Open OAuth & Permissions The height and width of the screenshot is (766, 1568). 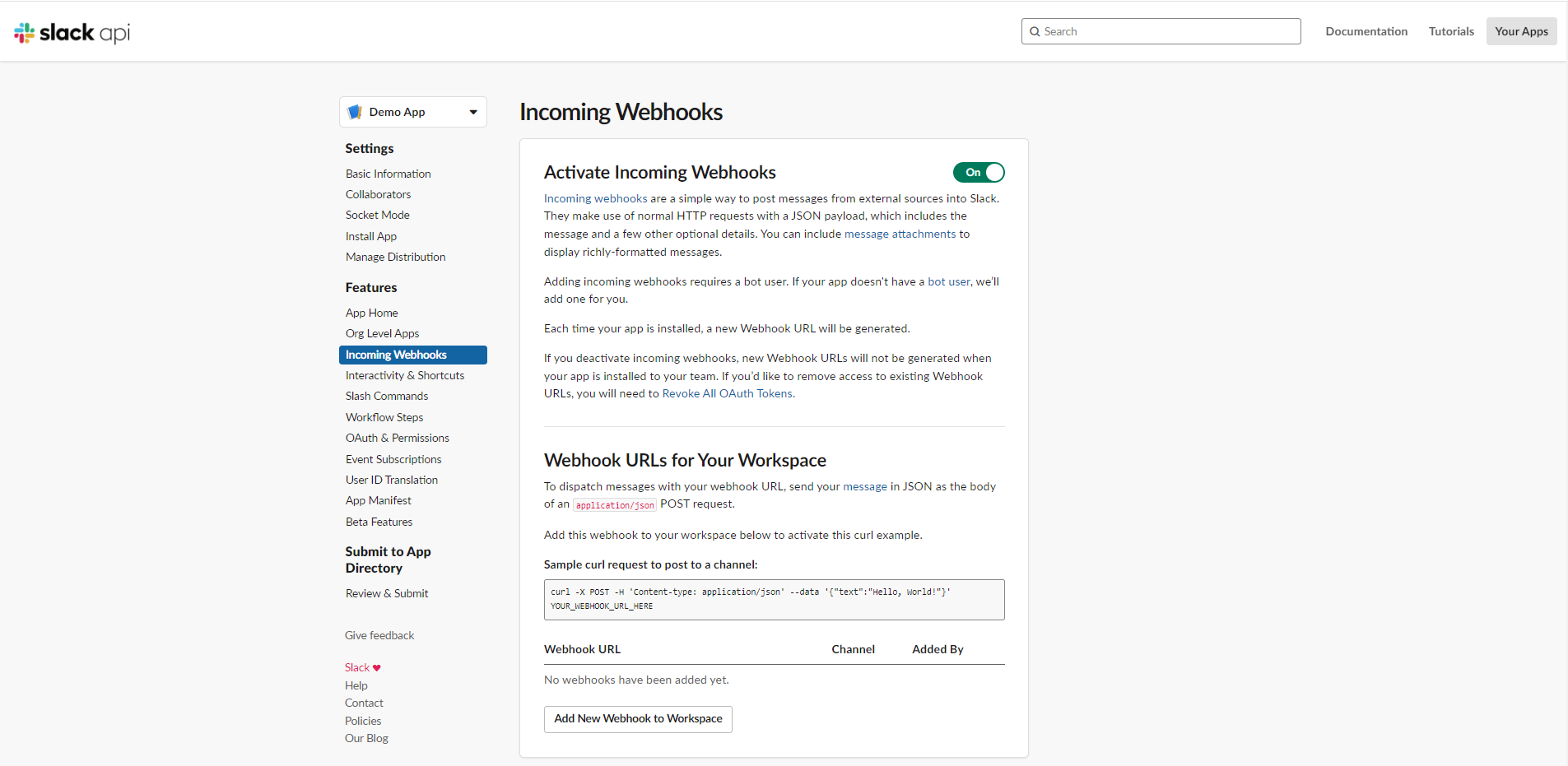398,438
